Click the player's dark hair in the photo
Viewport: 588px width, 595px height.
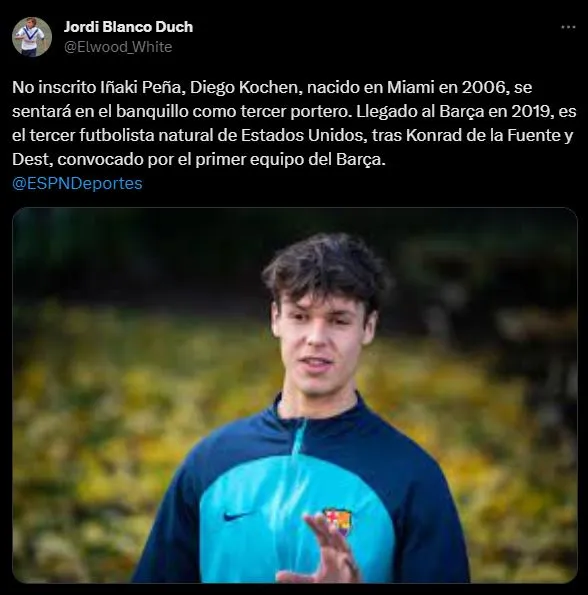pos(326,266)
